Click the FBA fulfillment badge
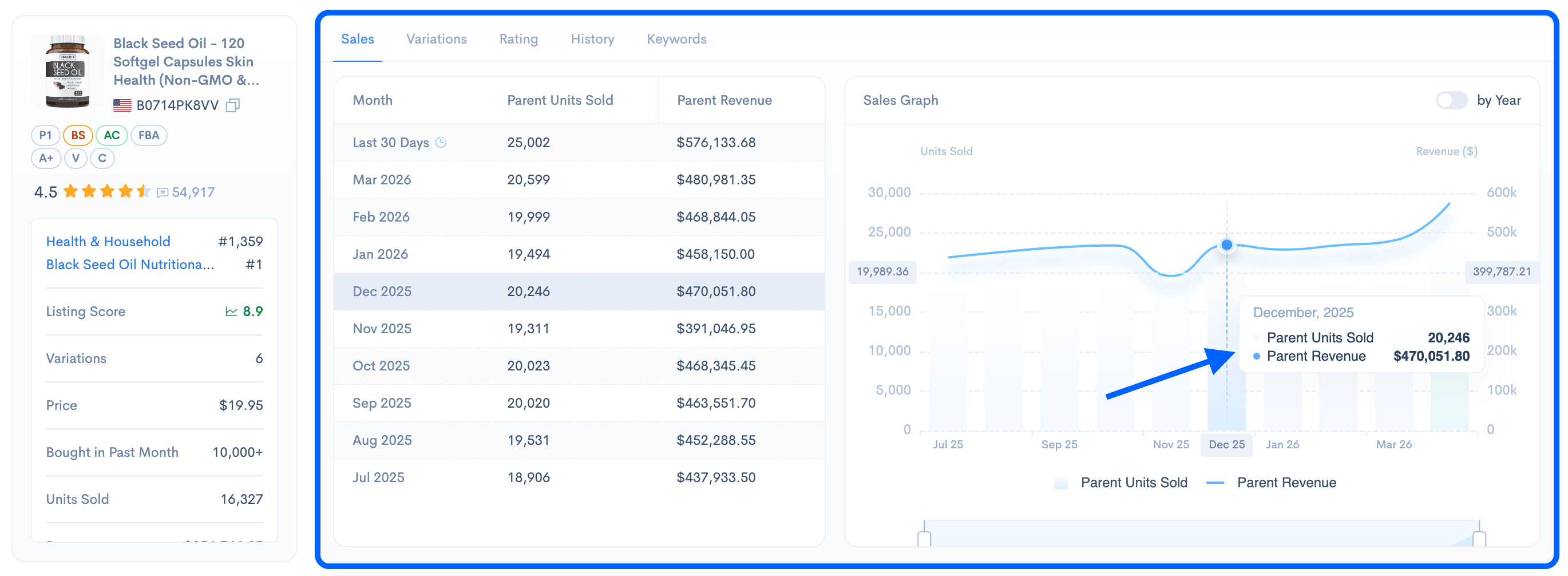The height and width of the screenshot is (576, 1568). pos(149,135)
